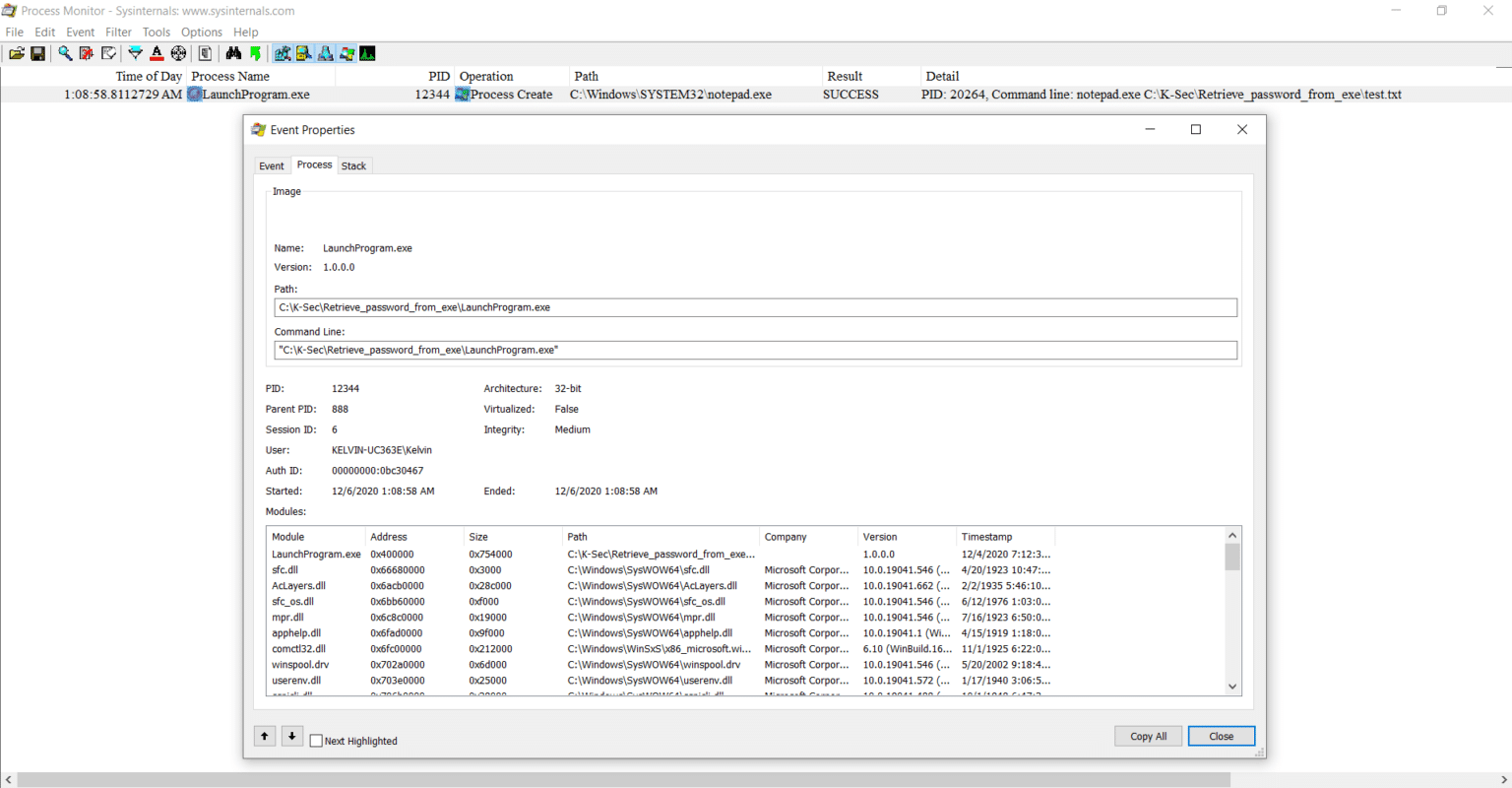Click the Close button in Event Properties
The width and height of the screenshot is (1512, 788).
tap(1222, 736)
